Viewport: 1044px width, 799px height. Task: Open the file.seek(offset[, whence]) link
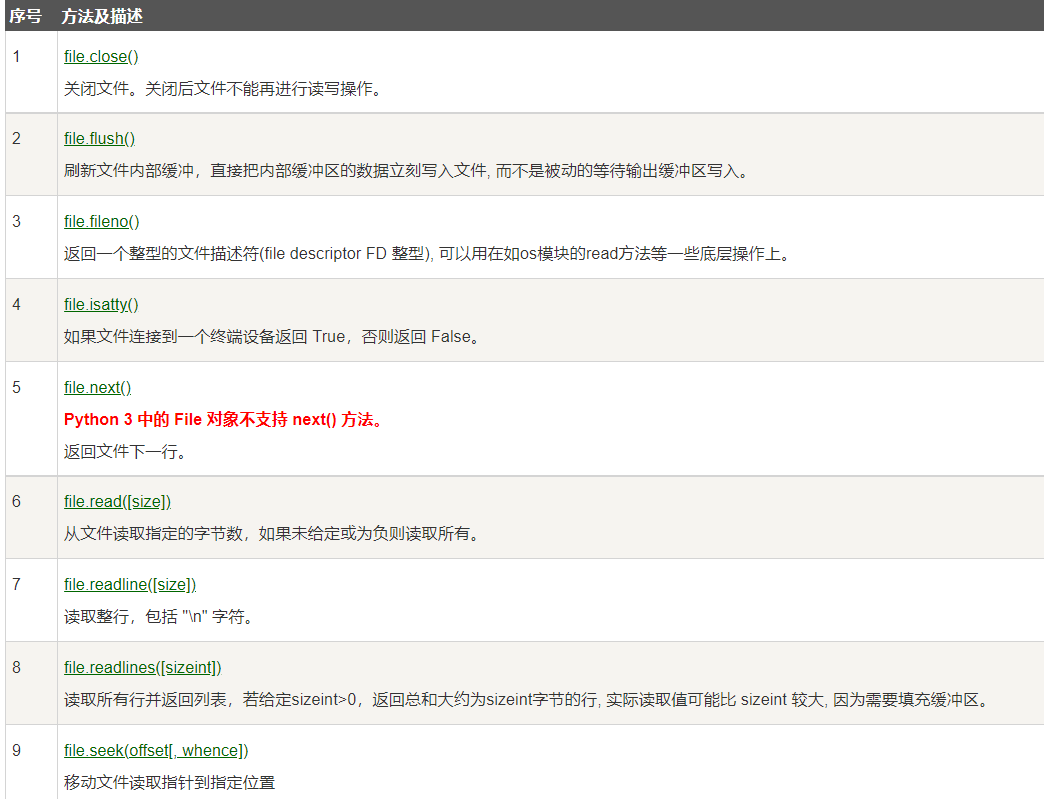click(x=156, y=750)
